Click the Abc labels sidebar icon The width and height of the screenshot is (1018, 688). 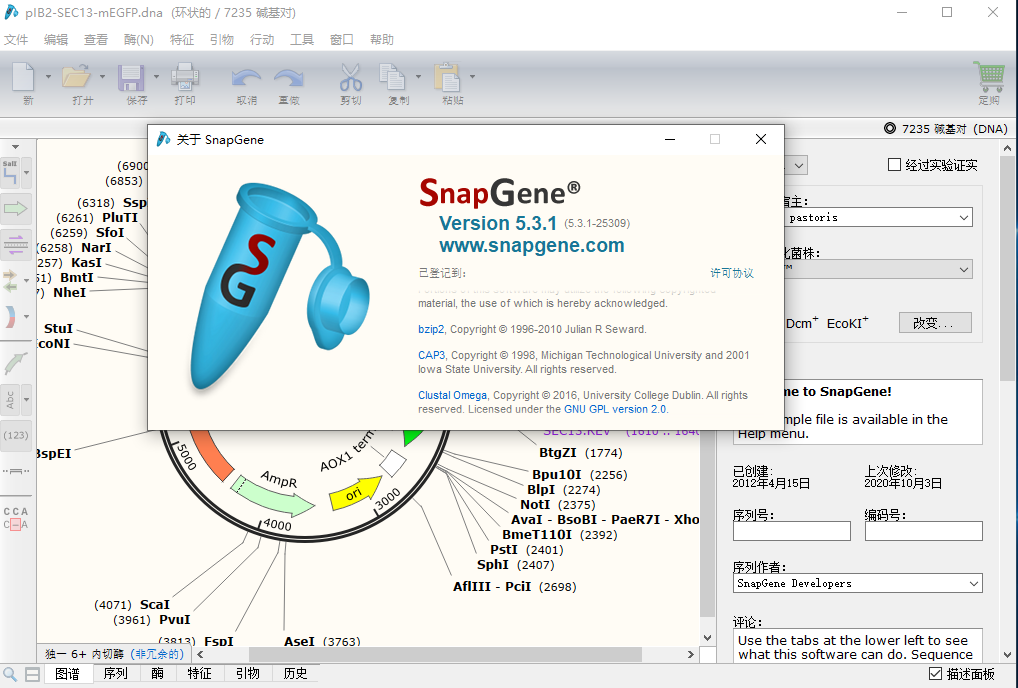pyautogui.click(x=10, y=399)
